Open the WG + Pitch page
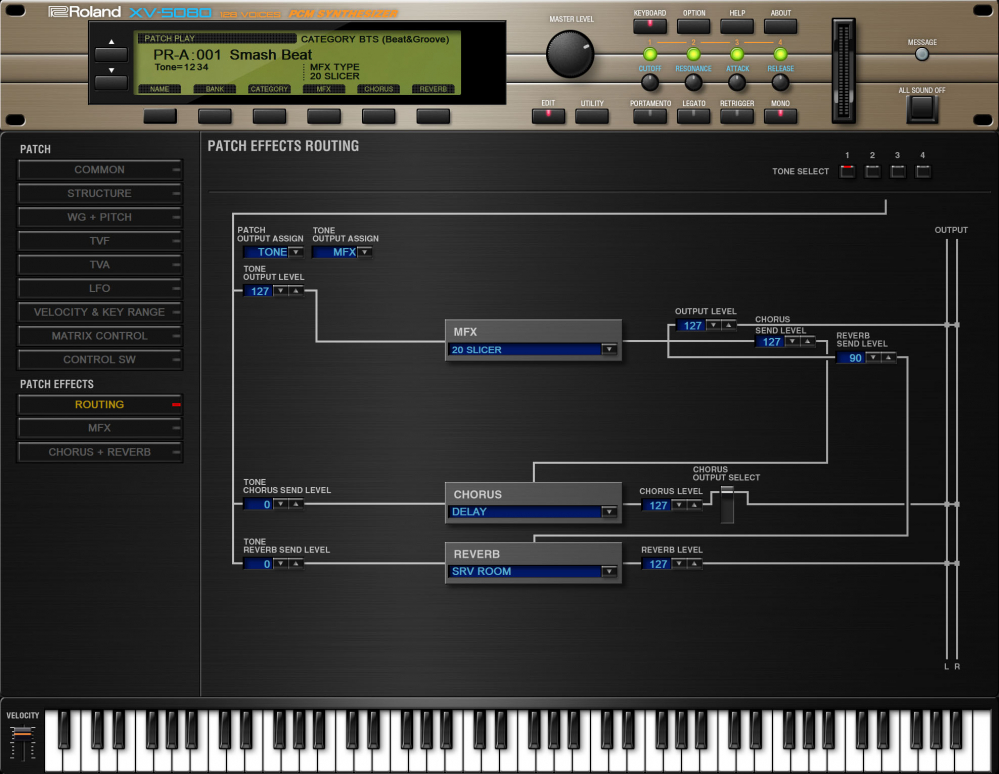The image size is (999, 774). (x=100, y=217)
